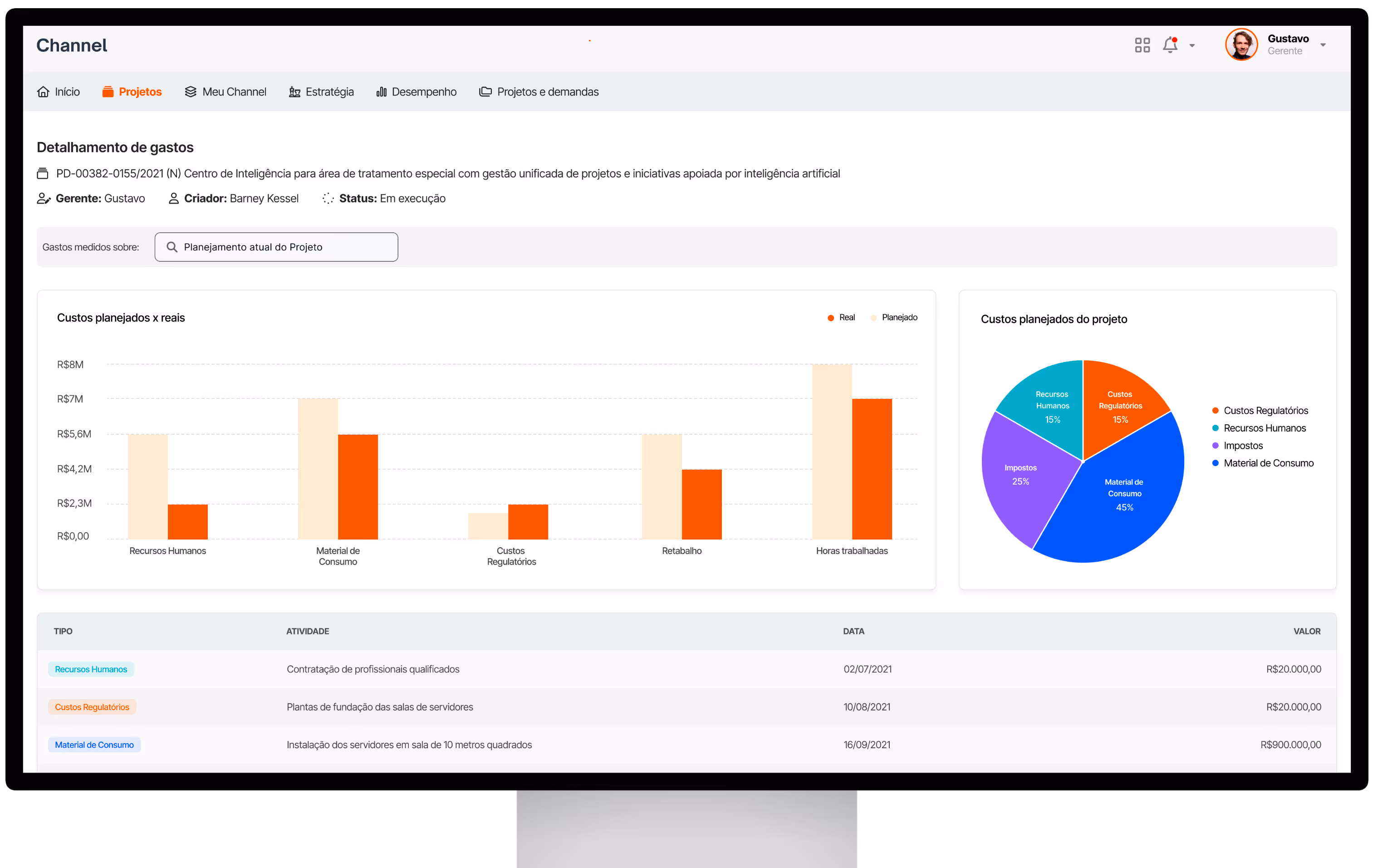
Task: Expand the notifications dropdown arrow
Action: (x=1192, y=46)
